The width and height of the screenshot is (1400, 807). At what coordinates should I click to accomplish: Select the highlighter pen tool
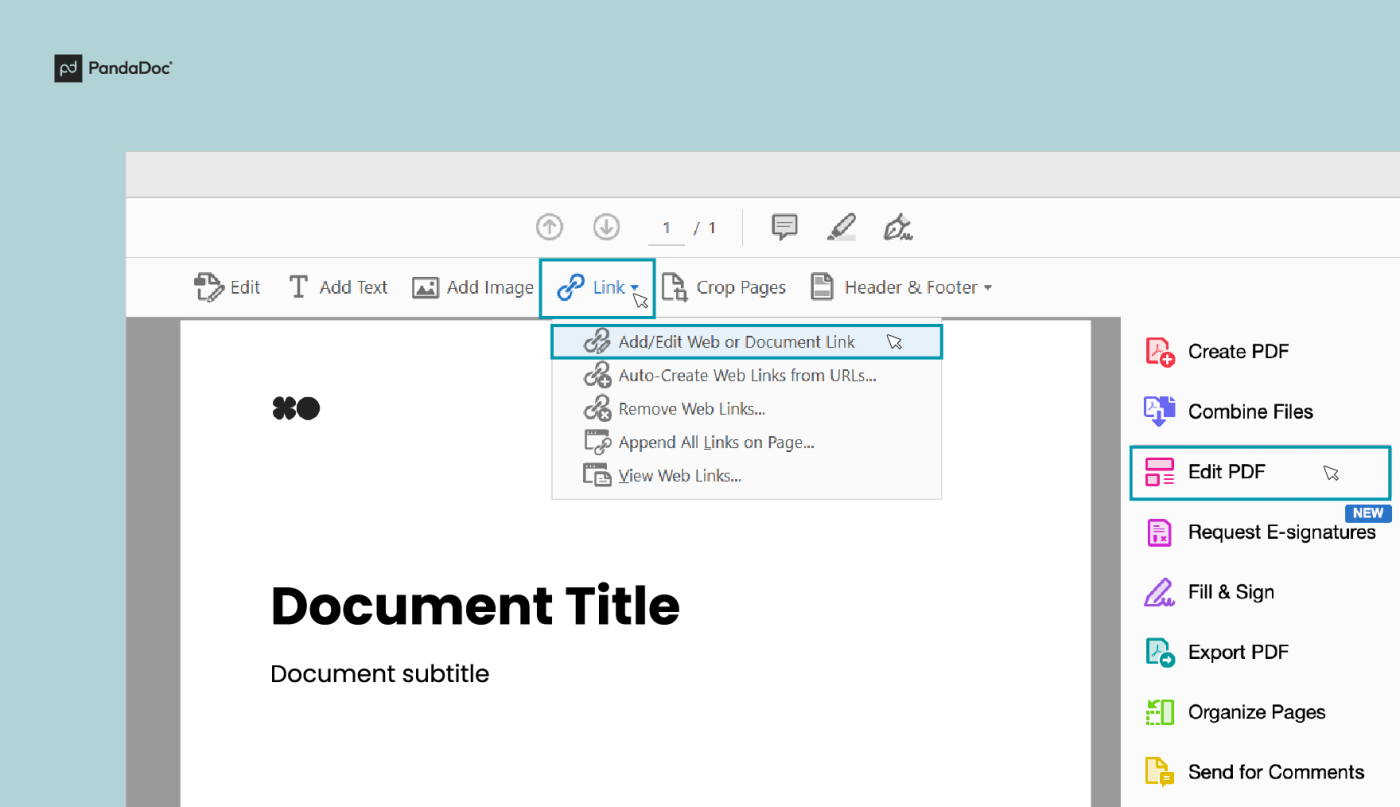point(842,228)
